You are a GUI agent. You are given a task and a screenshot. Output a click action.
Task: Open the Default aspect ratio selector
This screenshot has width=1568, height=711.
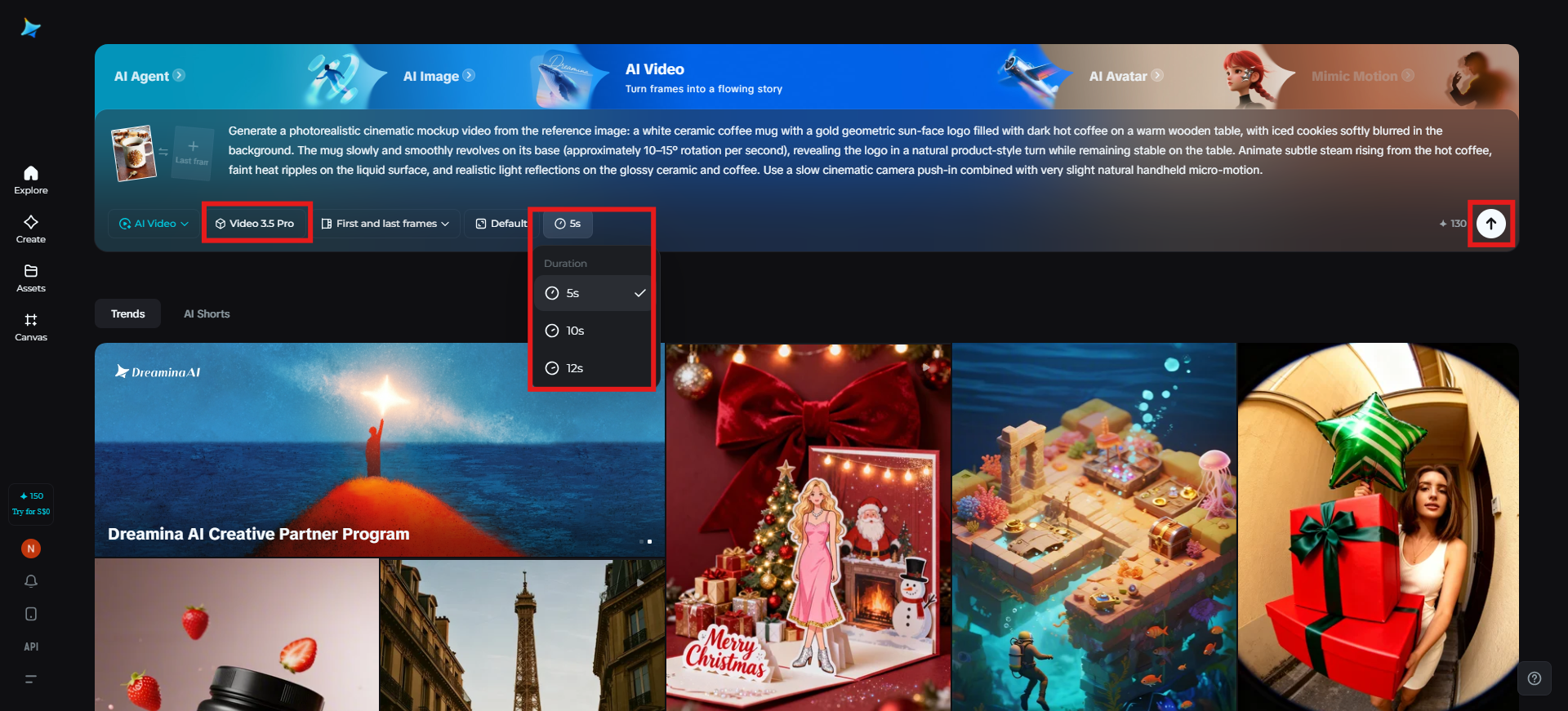(x=501, y=224)
